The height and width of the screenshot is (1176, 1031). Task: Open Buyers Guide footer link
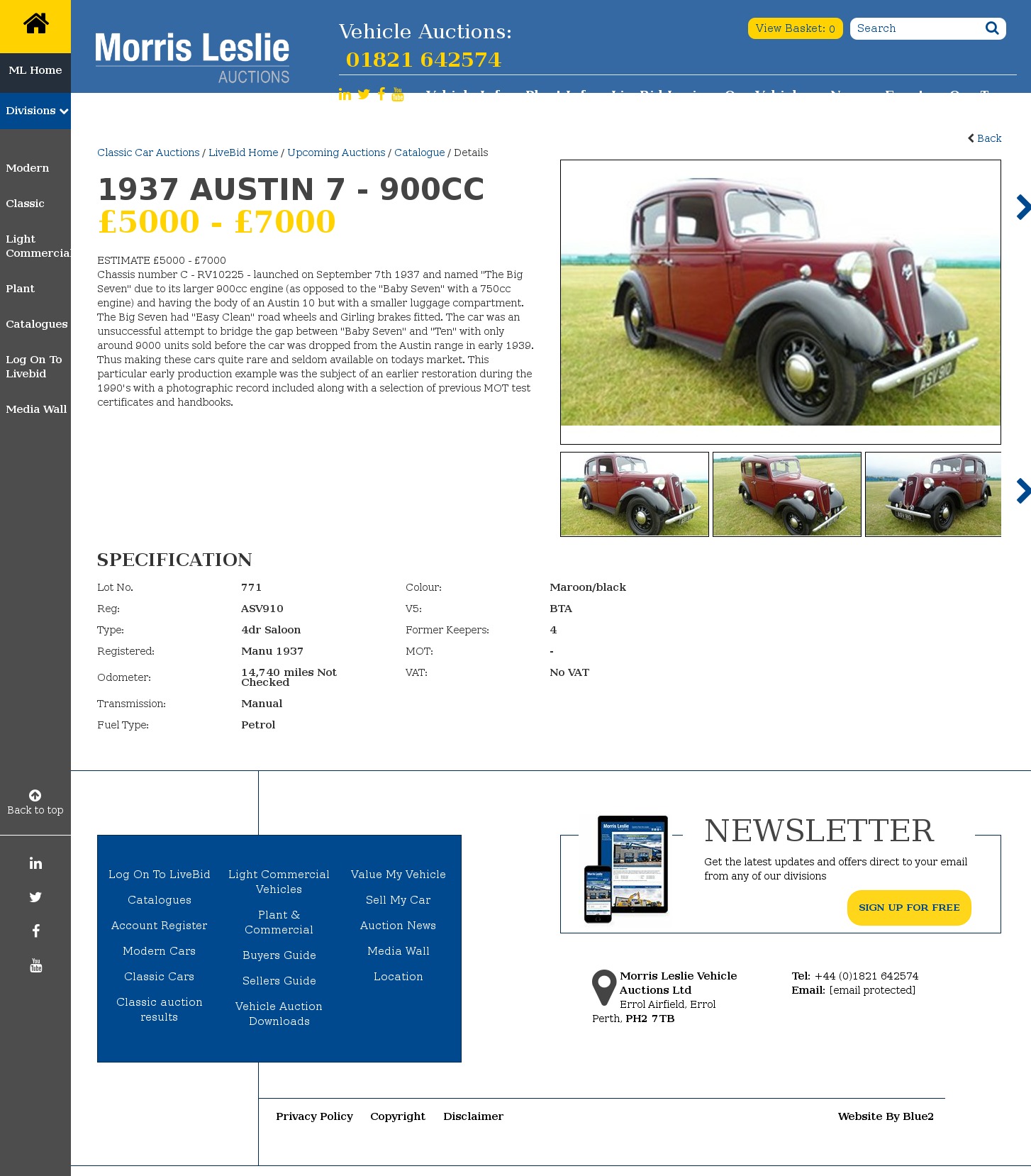[x=279, y=955]
